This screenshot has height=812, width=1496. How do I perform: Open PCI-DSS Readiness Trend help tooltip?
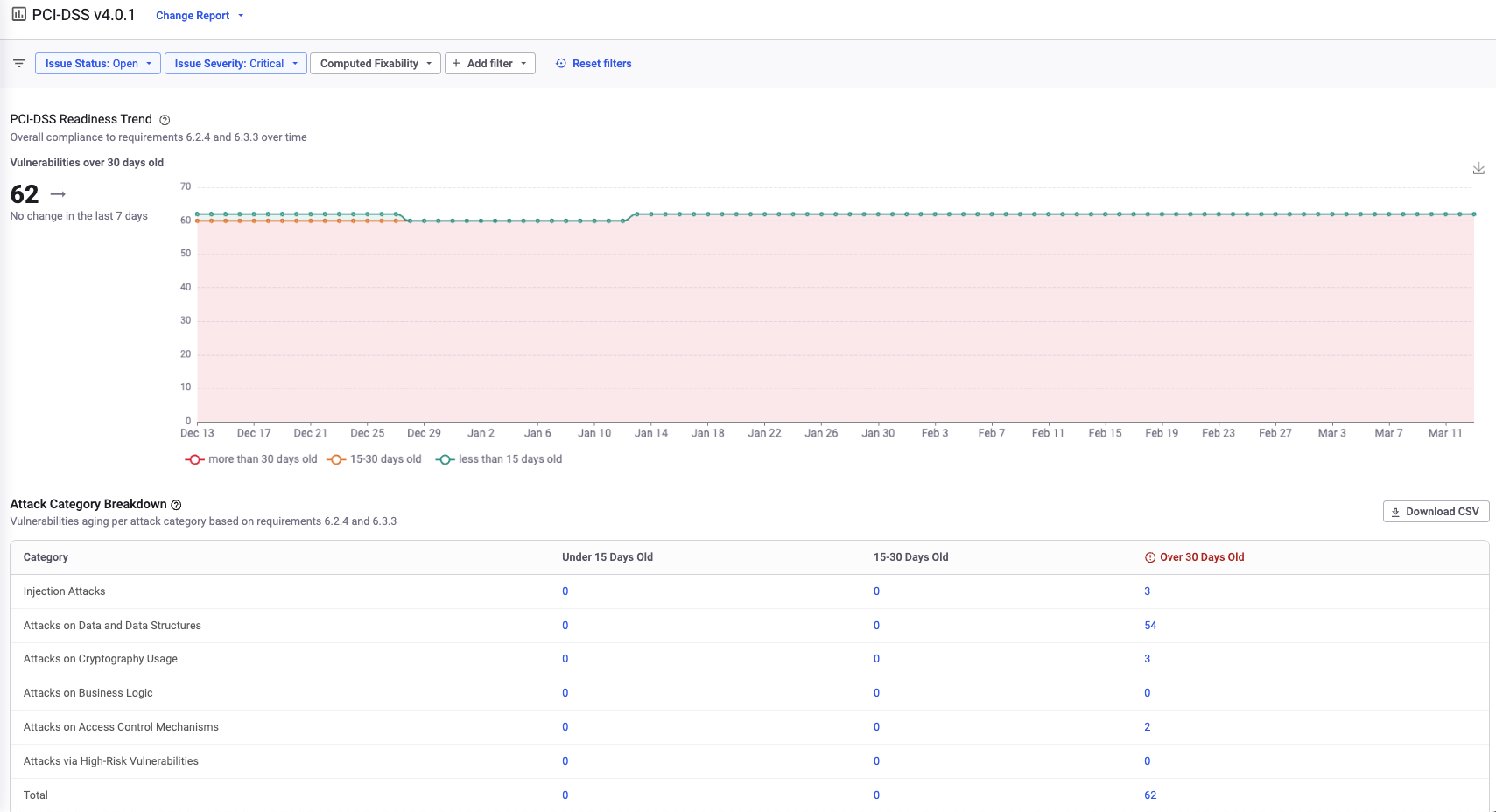165,120
